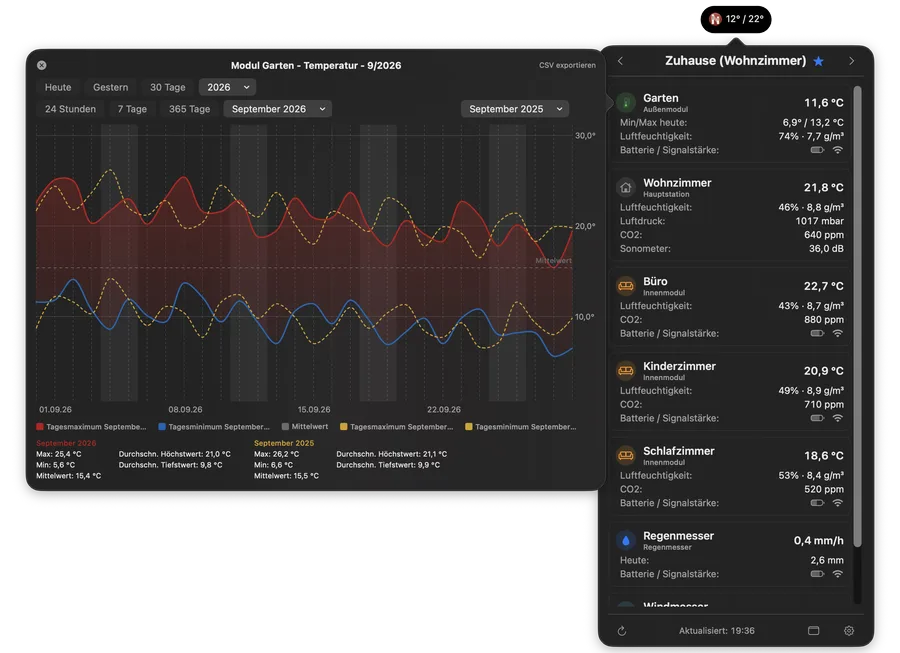Go to next station with right chevron
Image resolution: width=900 pixels, height=653 pixels.
tap(851, 61)
